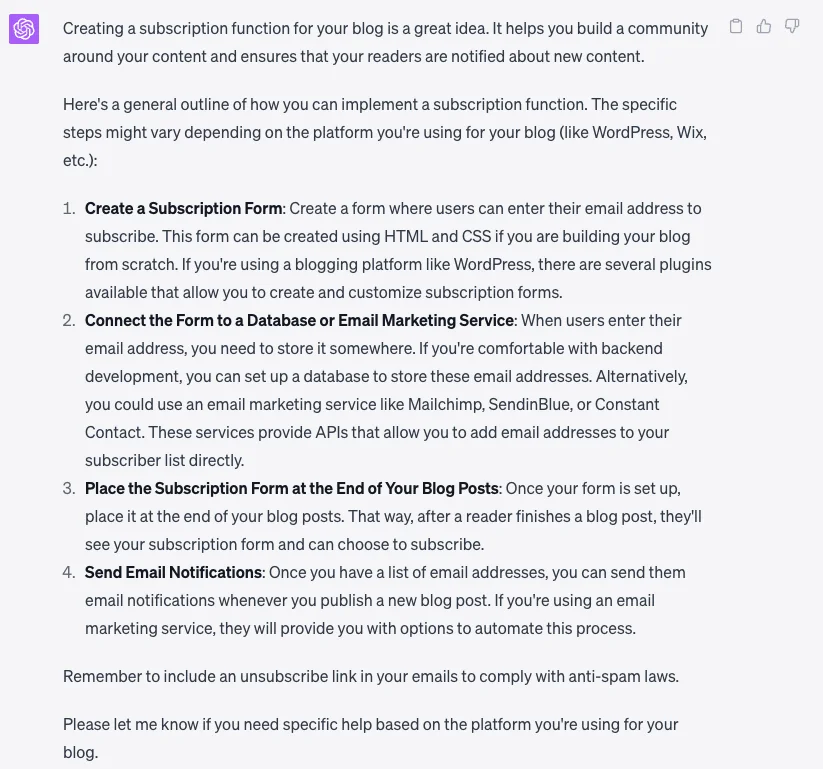The width and height of the screenshot is (823, 769).
Task: Click the "Send Email Notifications" bold heading
Action: pyautogui.click(x=173, y=572)
